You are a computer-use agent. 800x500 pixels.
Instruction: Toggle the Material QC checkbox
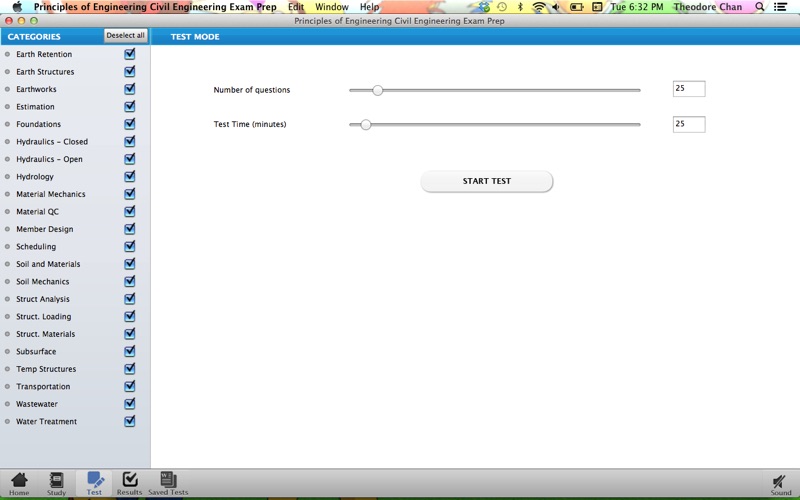pos(130,211)
